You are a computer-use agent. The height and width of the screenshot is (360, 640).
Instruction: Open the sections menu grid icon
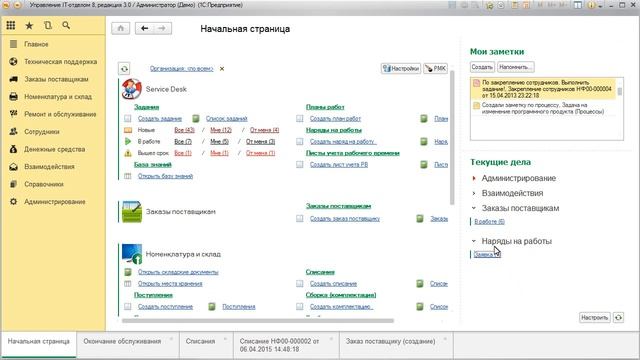11,25
